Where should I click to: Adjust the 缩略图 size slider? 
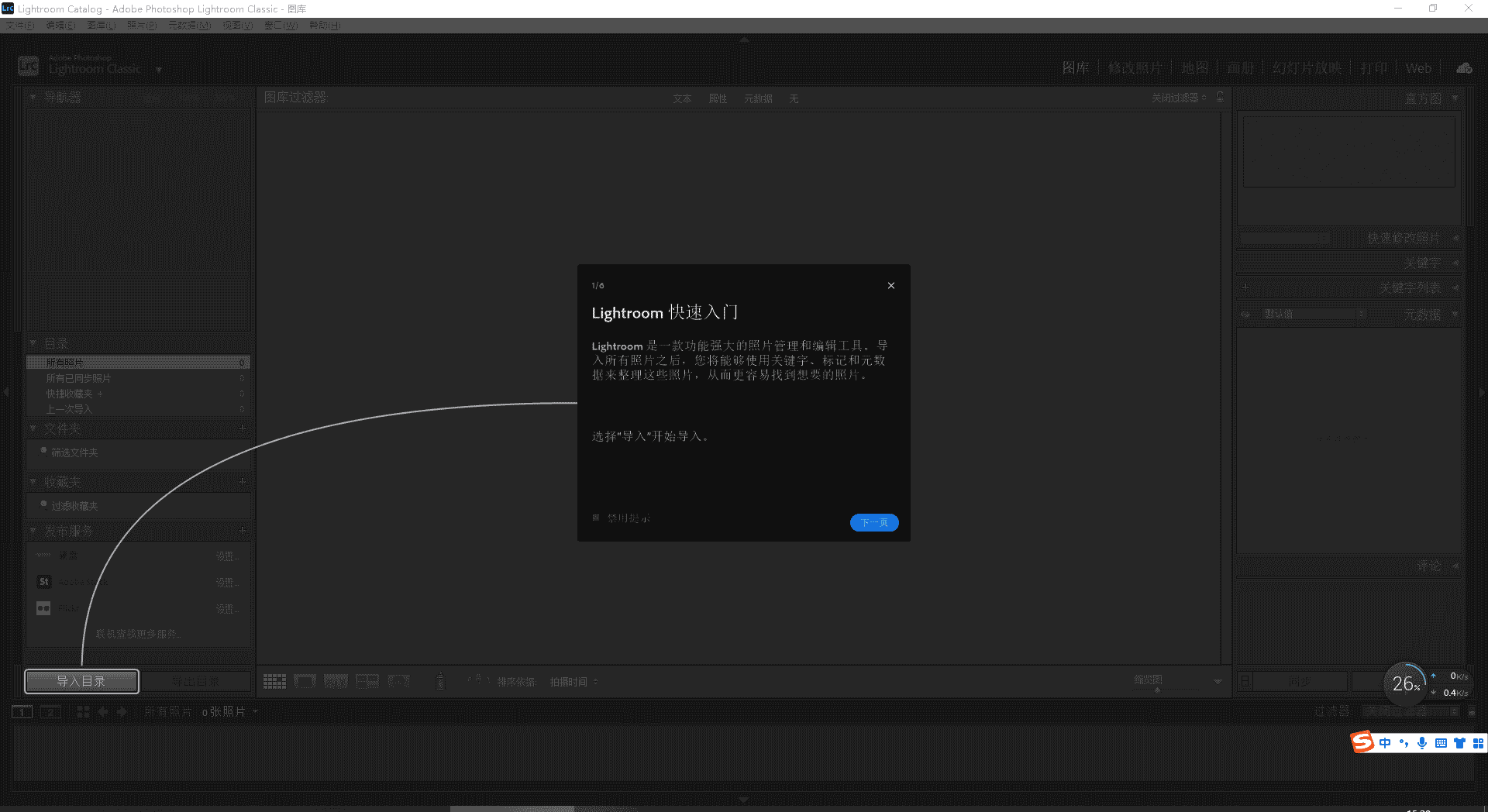pos(1157,690)
